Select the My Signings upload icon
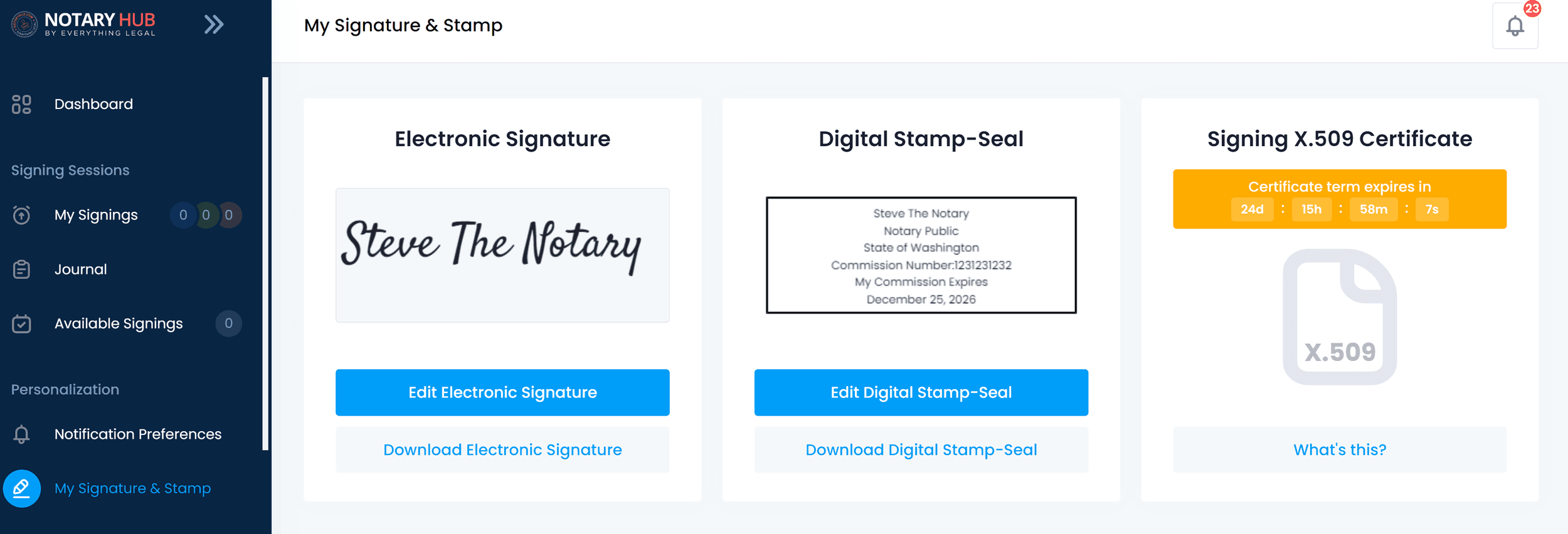Viewport: 1568px width, 534px height. tap(22, 215)
